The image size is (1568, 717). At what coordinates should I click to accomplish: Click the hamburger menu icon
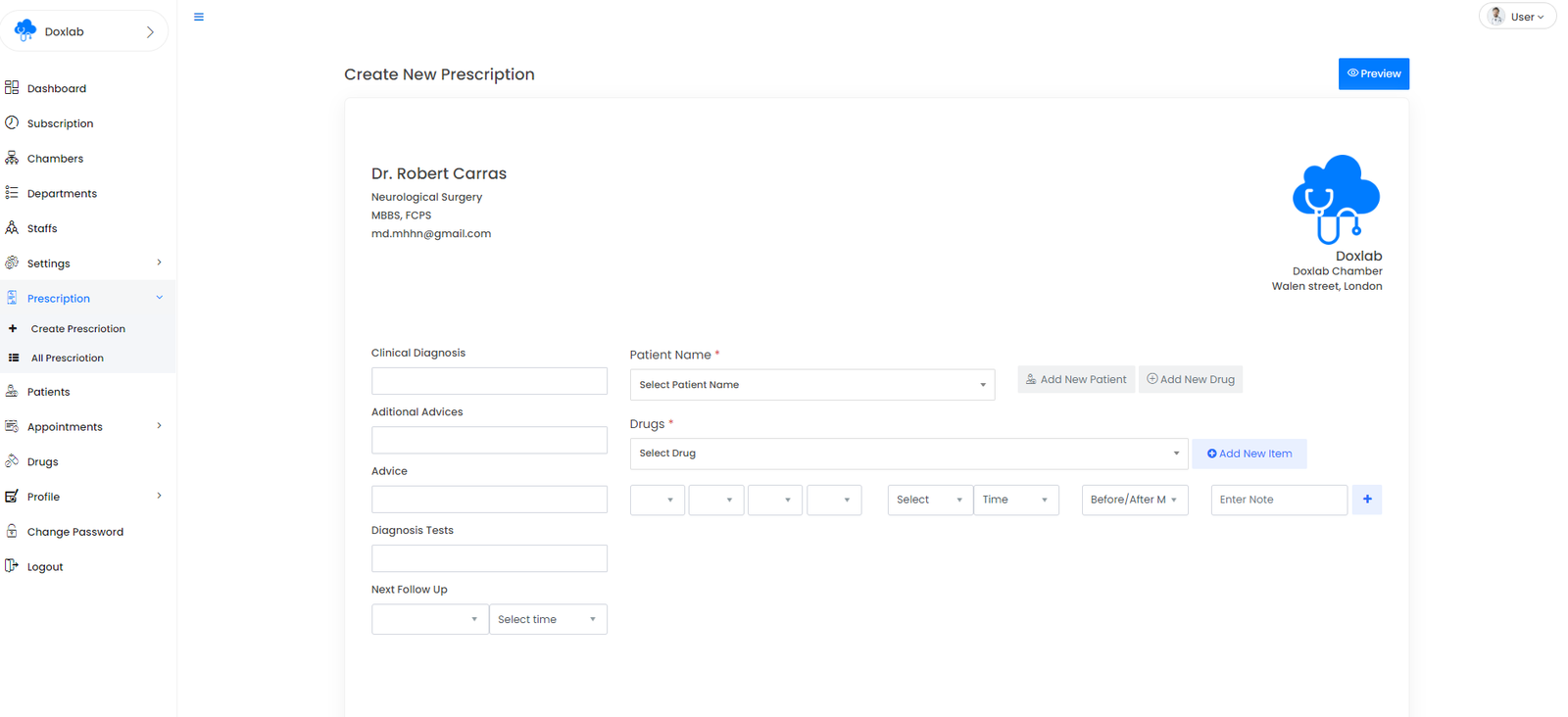pyautogui.click(x=199, y=17)
